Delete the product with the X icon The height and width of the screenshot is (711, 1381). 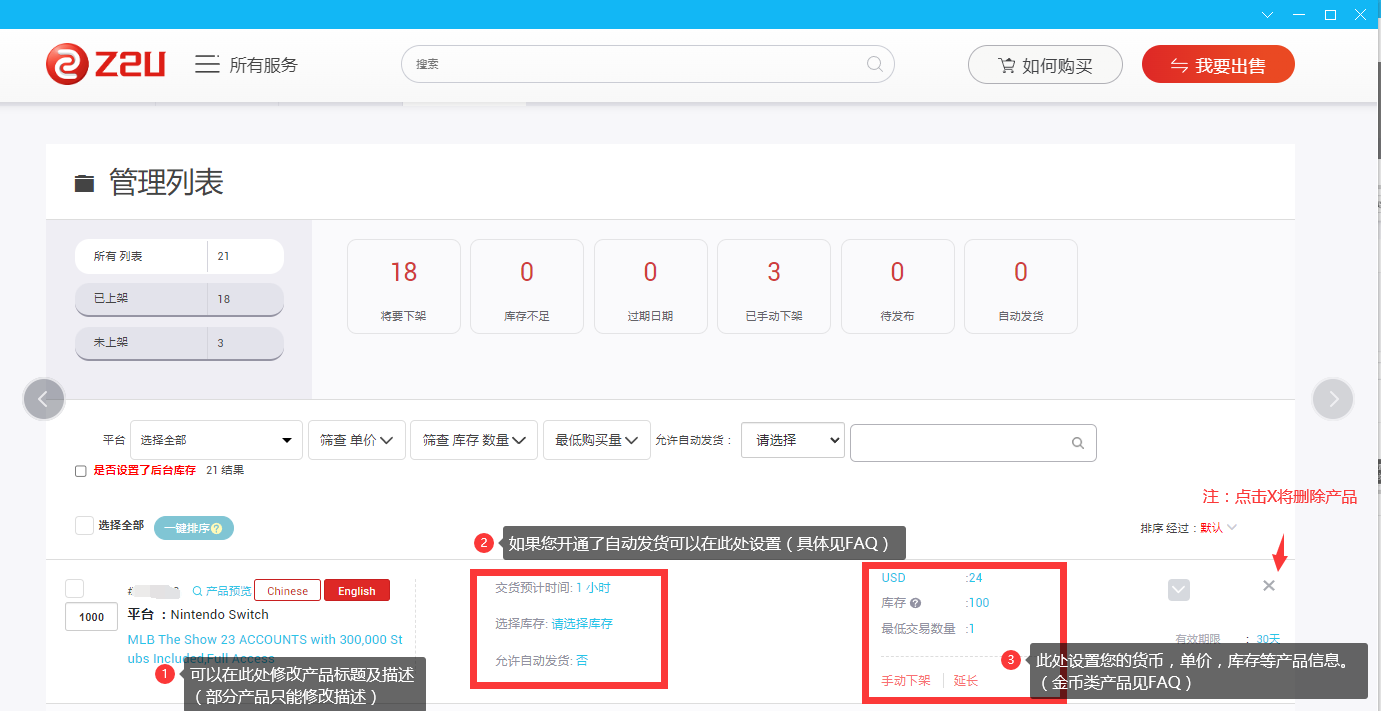pyautogui.click(x=1269, y=586)
